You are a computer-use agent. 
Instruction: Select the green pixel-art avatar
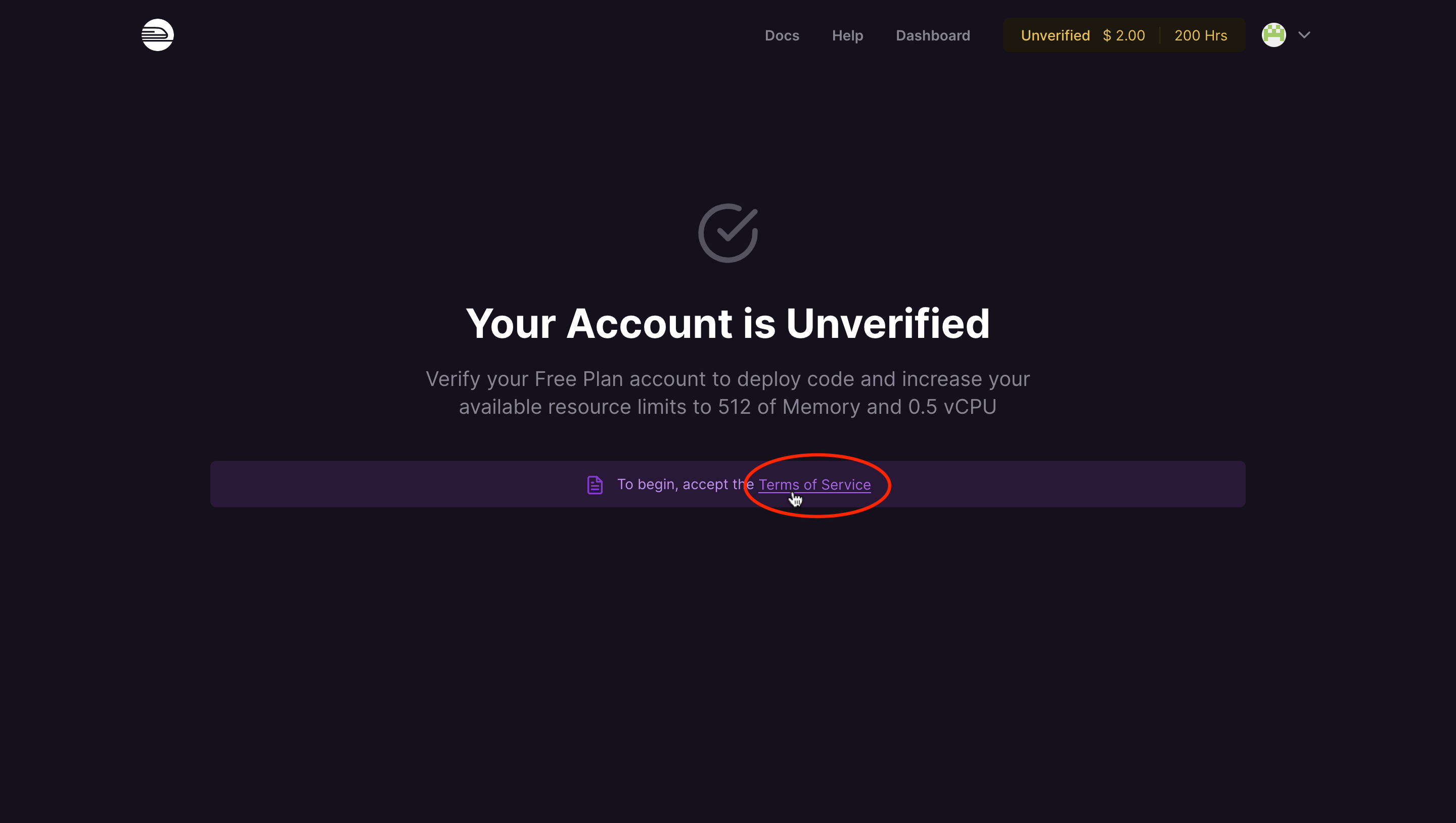[1273, 34]
